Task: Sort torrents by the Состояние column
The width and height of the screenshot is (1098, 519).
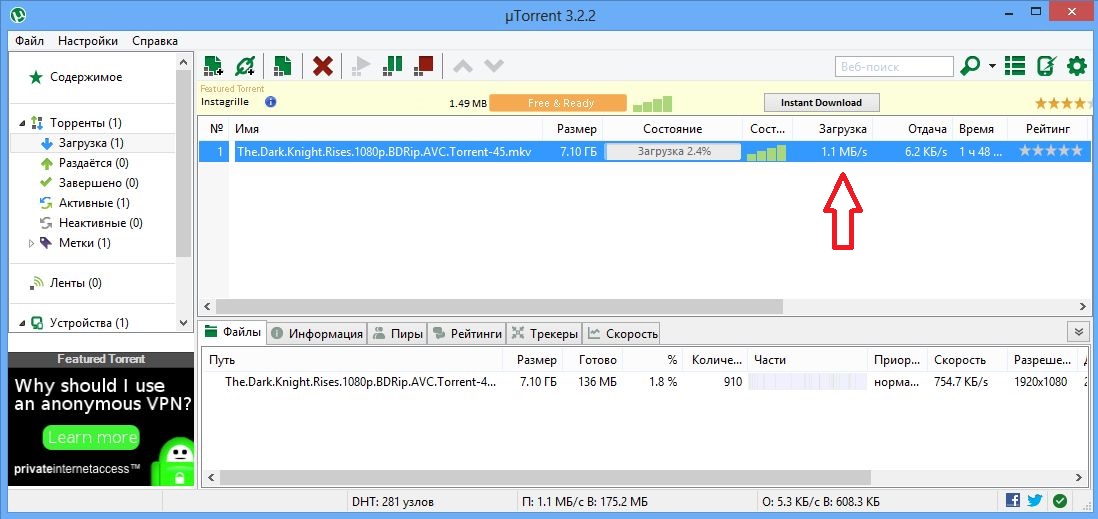Action: click(x=672, y=129)
